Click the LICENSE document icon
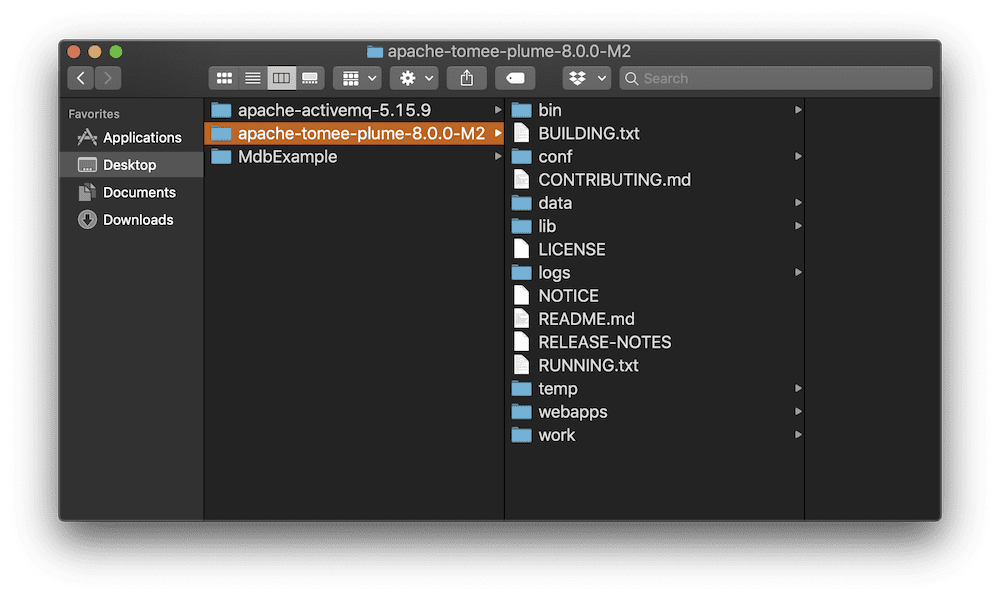 [522, 249]
